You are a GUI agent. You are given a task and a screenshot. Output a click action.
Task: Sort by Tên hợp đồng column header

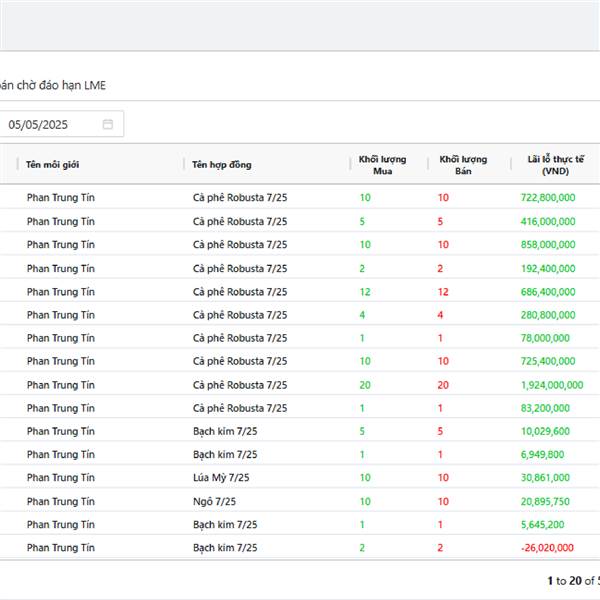click(x=222, y=165)
